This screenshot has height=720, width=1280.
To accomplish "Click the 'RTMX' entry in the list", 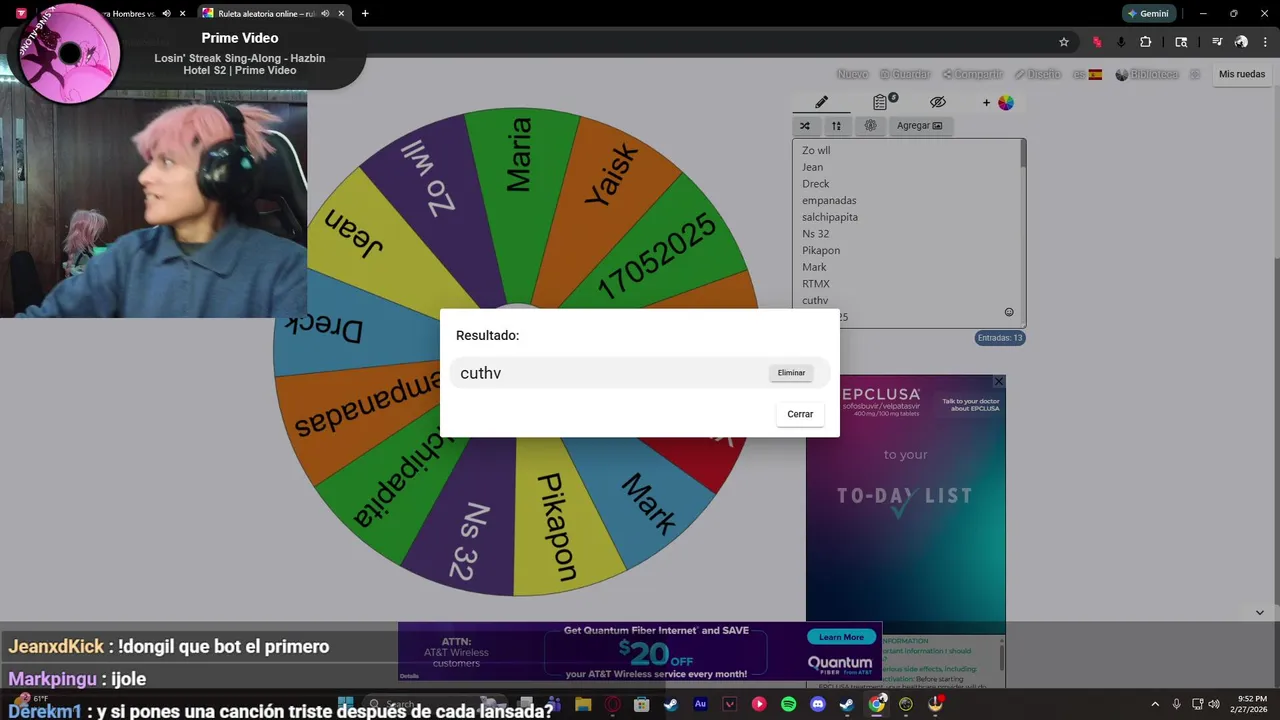I will click(x=816, y=284).
